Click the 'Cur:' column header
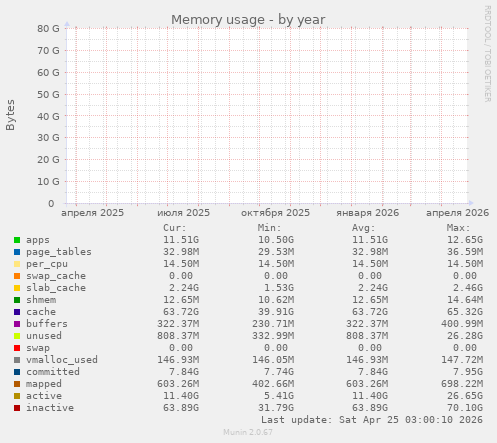The width and height of the screenshot is (497, 443). (175, 228)
